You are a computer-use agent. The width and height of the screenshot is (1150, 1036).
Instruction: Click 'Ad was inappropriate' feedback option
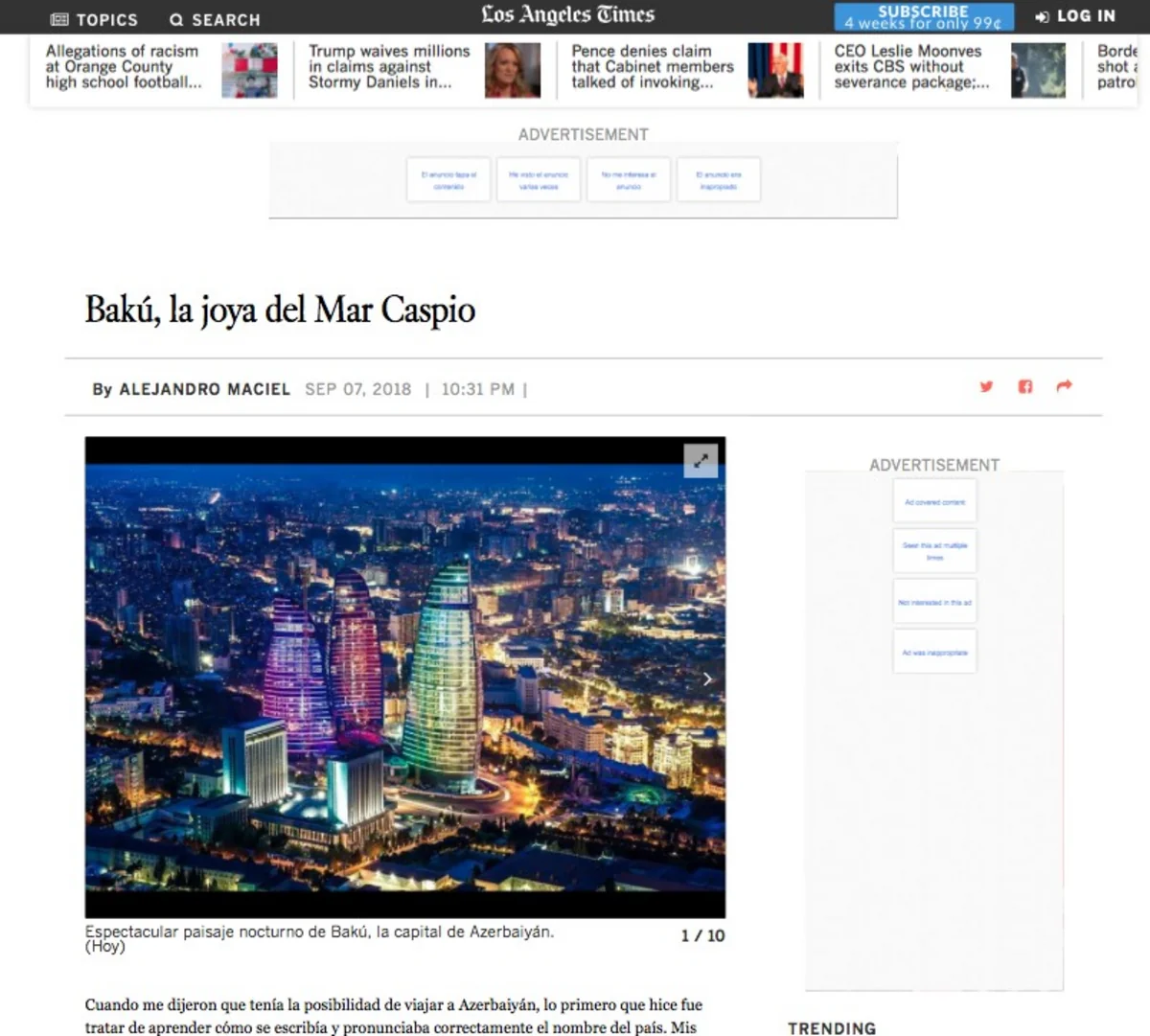(934, 651)
